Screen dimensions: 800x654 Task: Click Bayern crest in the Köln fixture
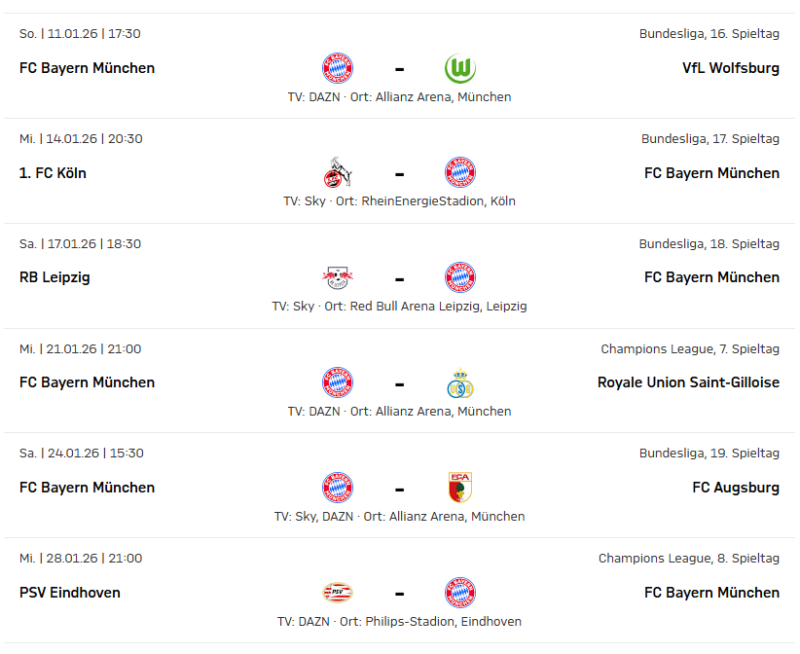(x=460, y=173)
